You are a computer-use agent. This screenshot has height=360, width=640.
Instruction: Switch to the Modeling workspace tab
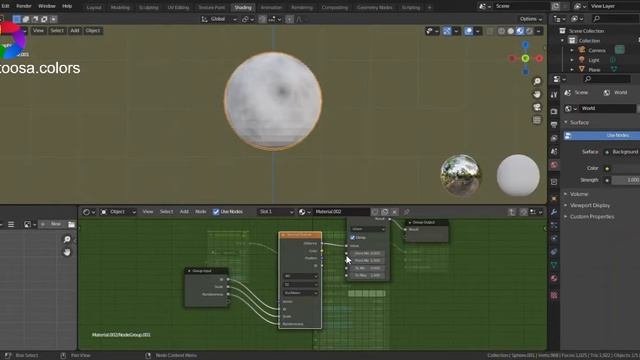coord(120,7)
